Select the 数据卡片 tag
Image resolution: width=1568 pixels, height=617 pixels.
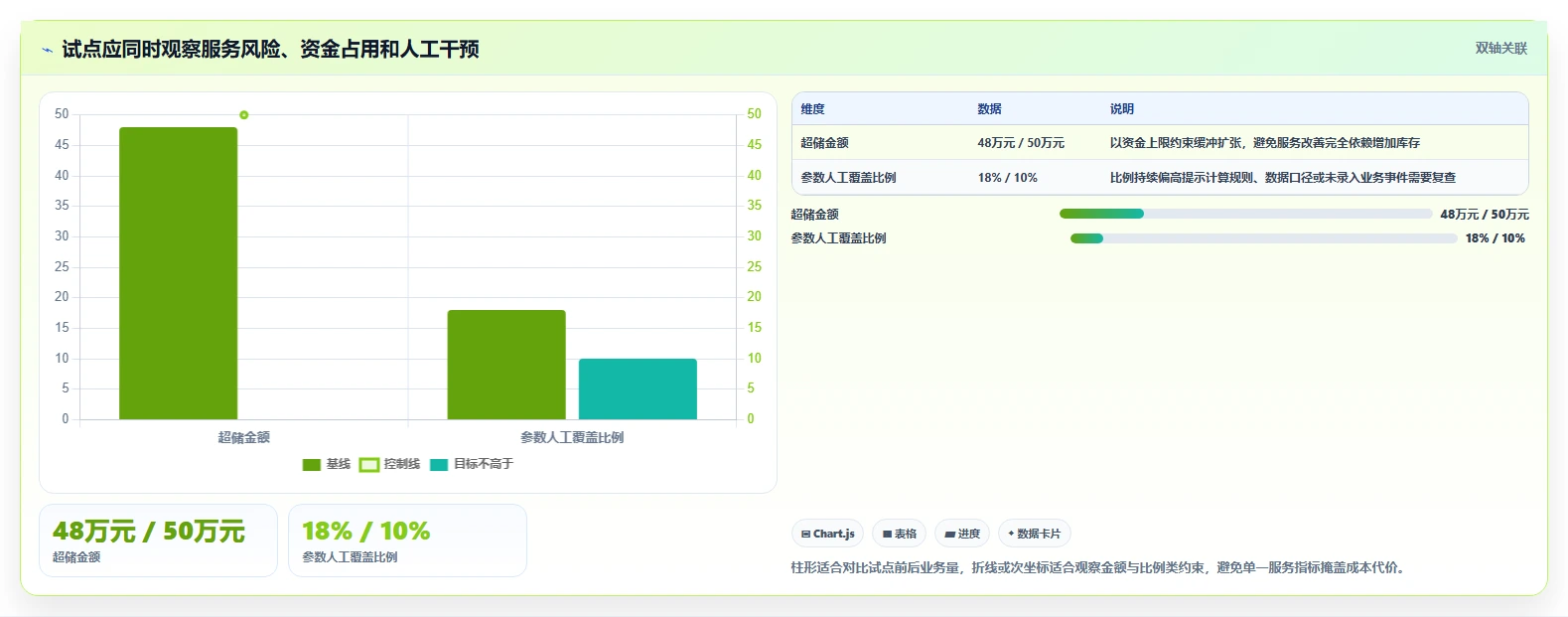coord(1034,534)
